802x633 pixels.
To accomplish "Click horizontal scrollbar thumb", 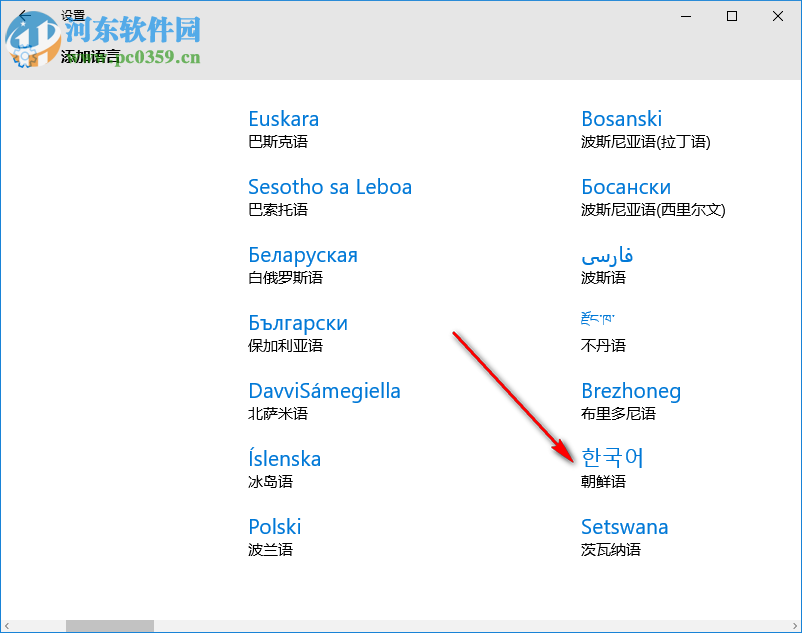I will 109,626.
